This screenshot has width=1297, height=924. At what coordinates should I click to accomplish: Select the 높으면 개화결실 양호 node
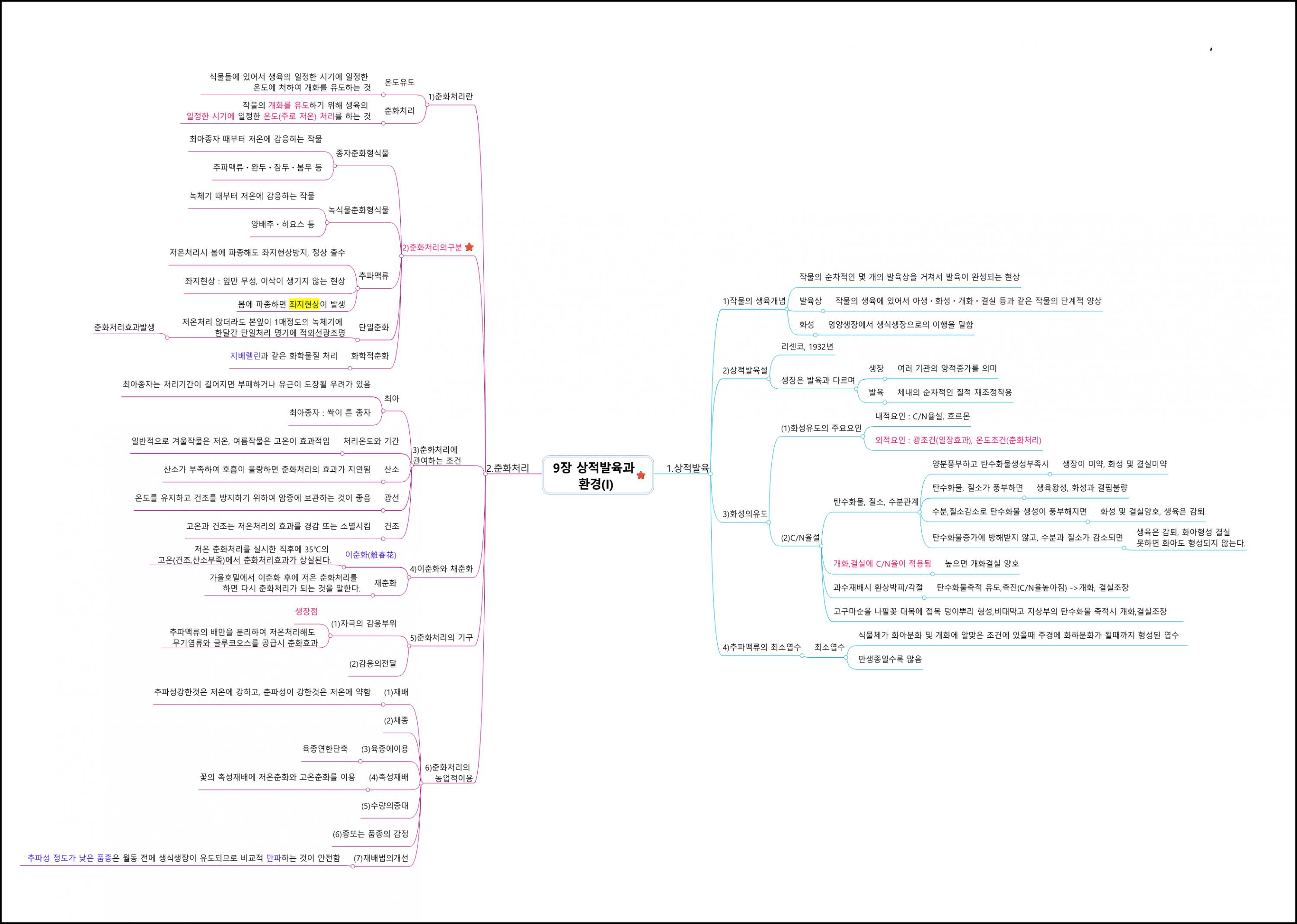point(981,563)
